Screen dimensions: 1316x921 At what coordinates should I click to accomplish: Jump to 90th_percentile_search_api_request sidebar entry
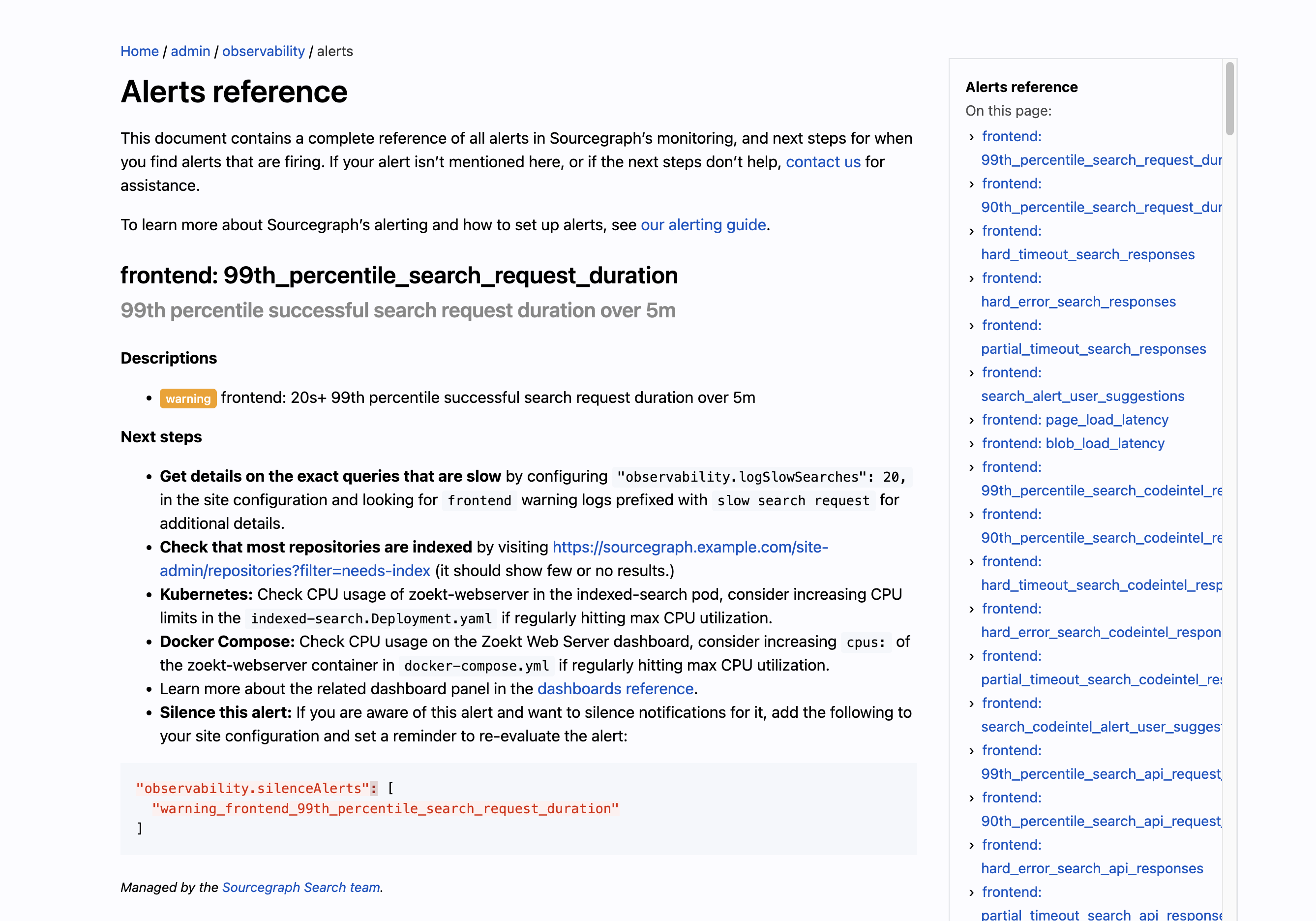(1101, 809)
